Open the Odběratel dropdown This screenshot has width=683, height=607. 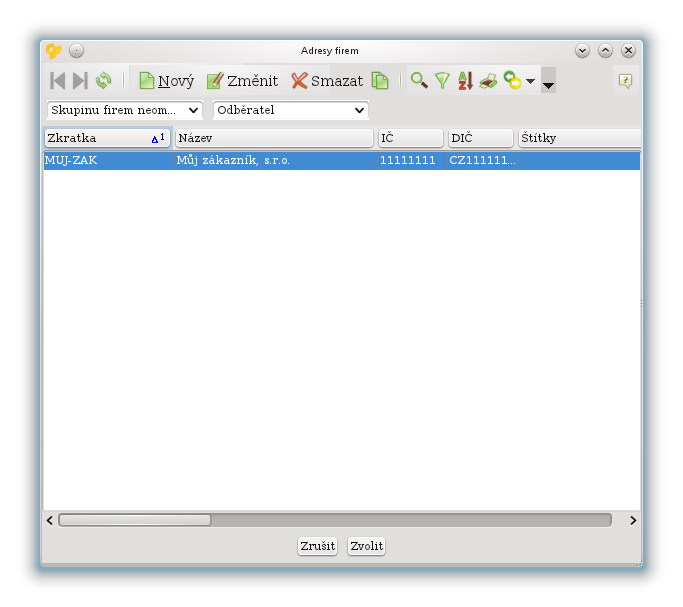(291, 110)
